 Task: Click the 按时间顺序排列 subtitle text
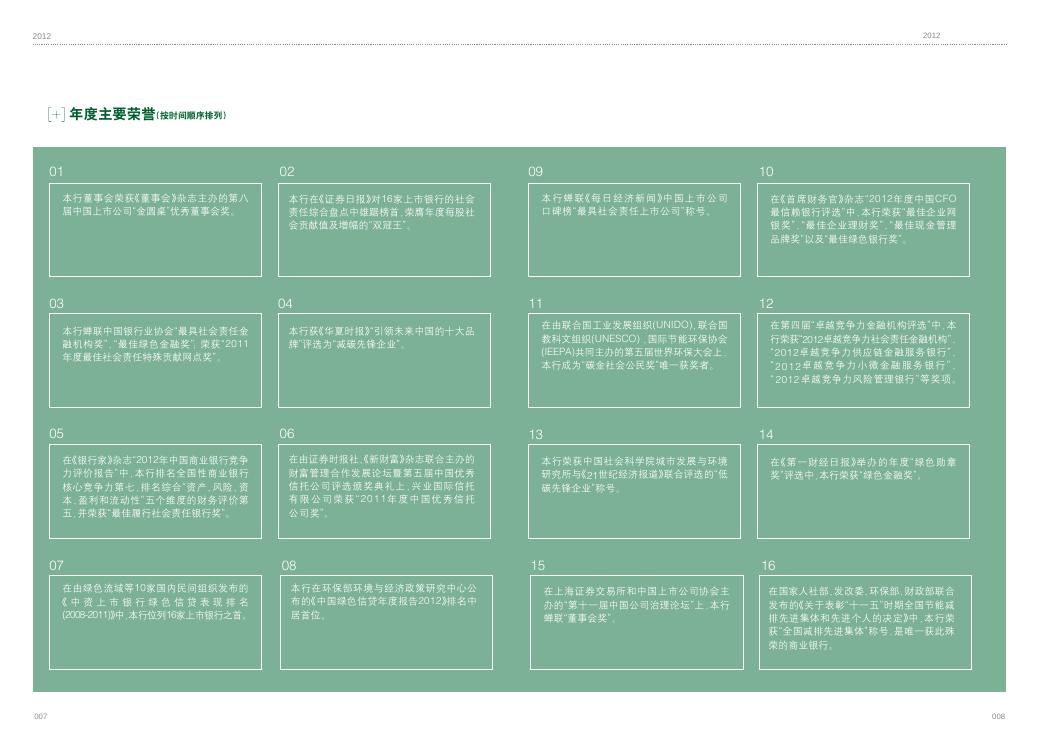(192, 116)
